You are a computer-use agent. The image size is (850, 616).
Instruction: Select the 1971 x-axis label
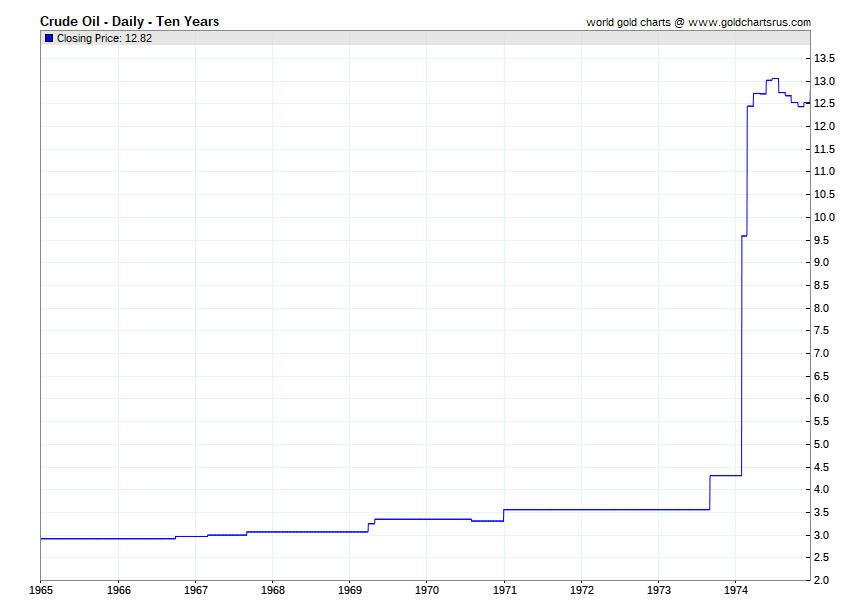(x=504, y=590)
